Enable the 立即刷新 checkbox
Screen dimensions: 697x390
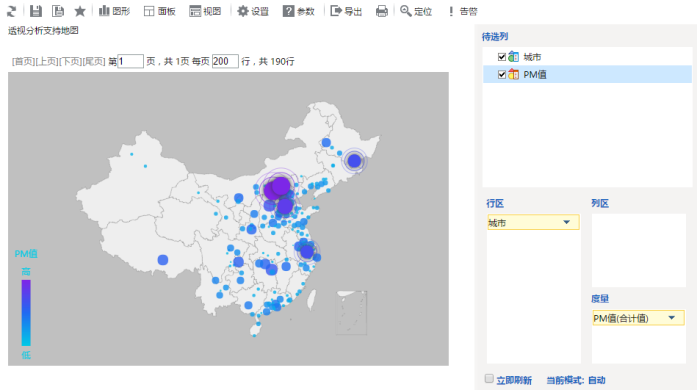coord(489,378)
